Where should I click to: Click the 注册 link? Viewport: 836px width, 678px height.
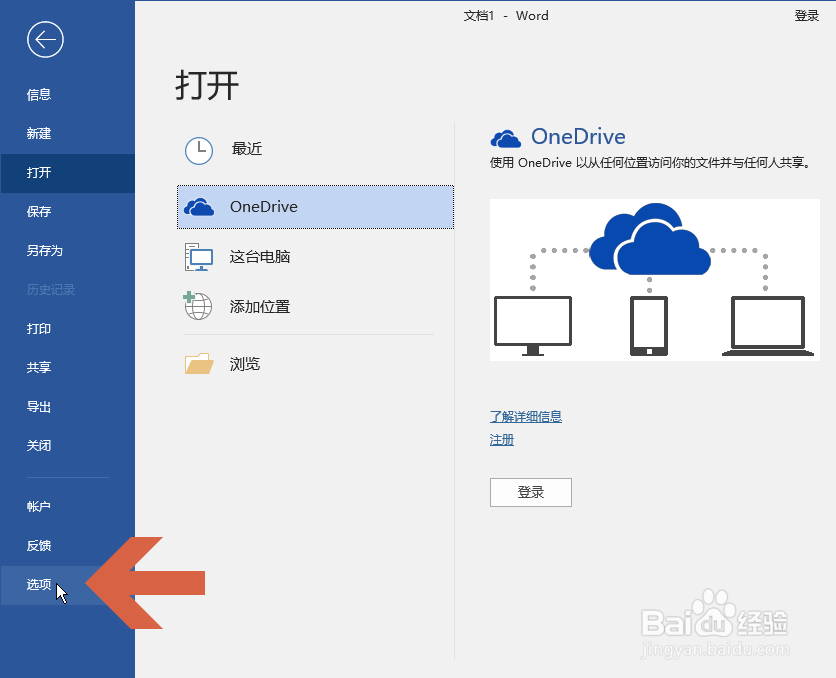click(502, 440)
